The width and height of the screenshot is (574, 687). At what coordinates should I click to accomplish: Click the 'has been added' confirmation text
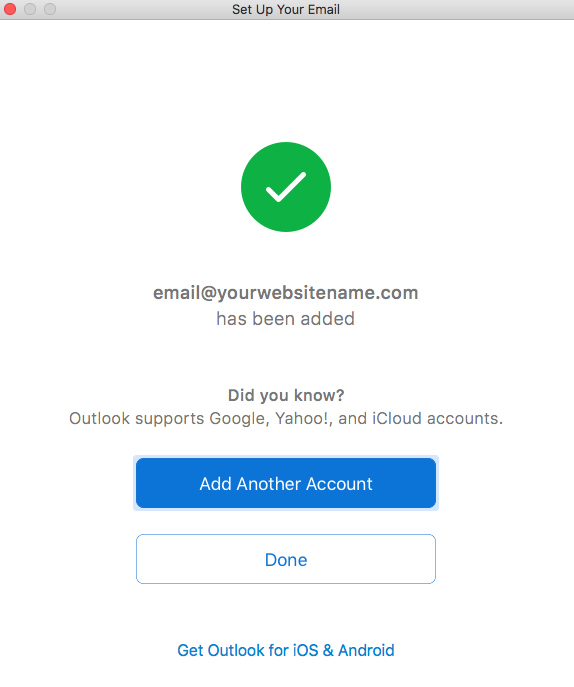tap(286, 319)
